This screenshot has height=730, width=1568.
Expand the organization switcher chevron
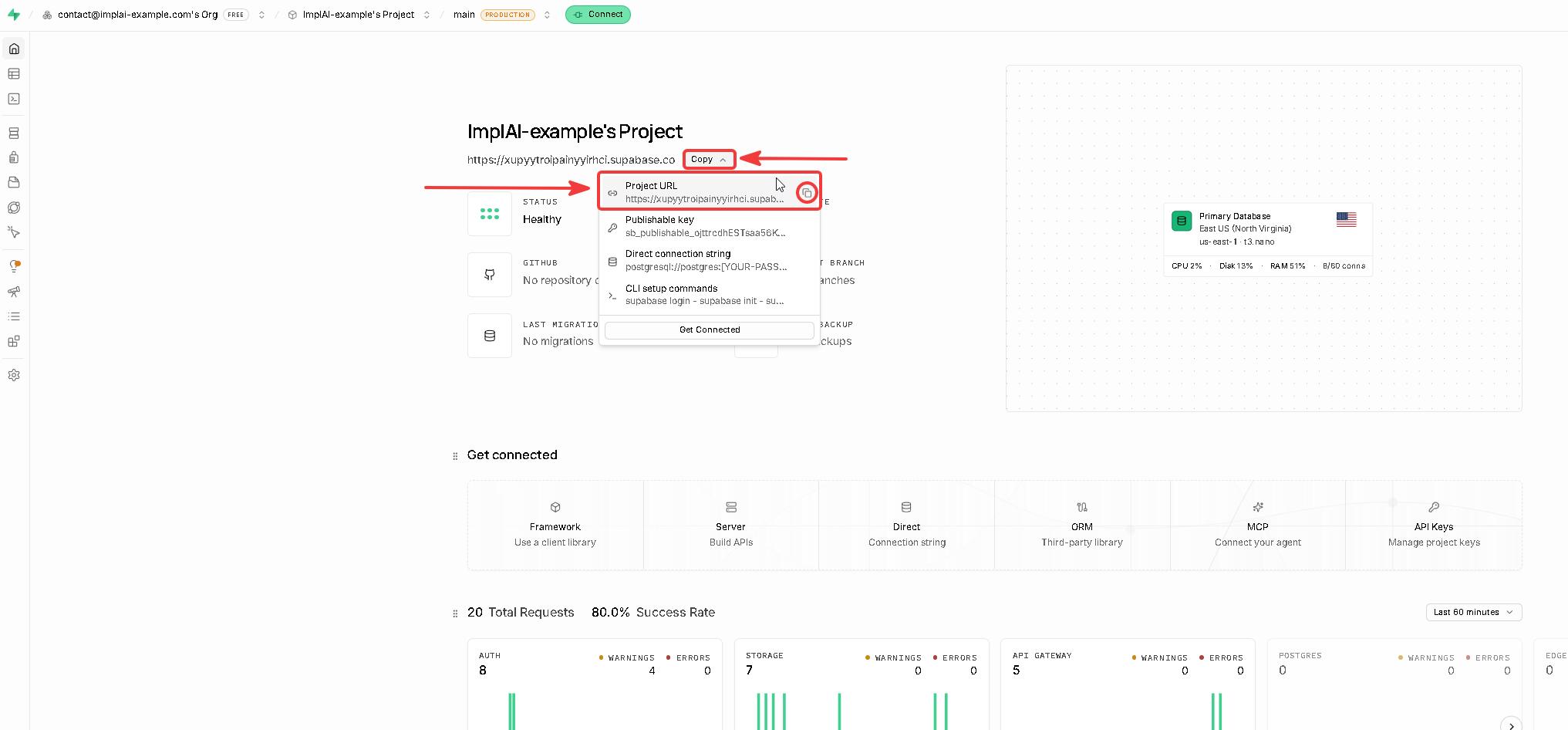[261, 15]
